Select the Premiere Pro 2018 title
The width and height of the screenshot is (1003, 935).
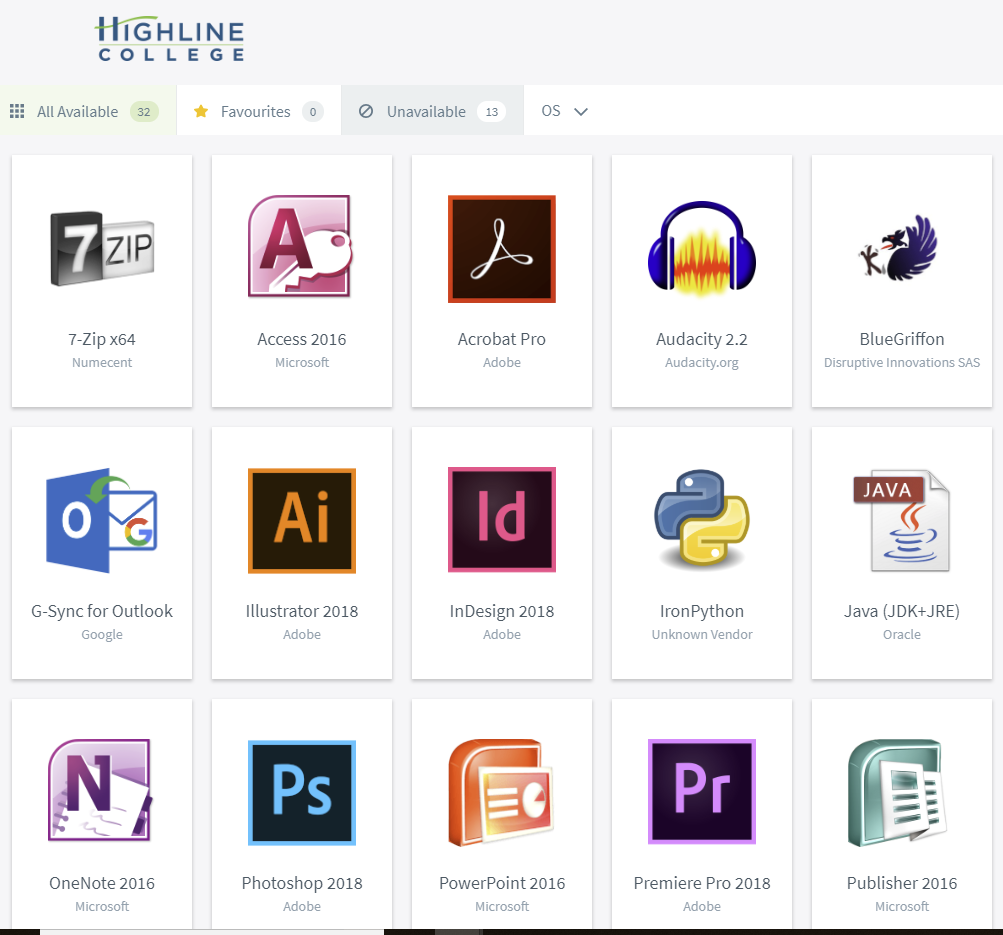pyautogui.click(x=702, y=883)
